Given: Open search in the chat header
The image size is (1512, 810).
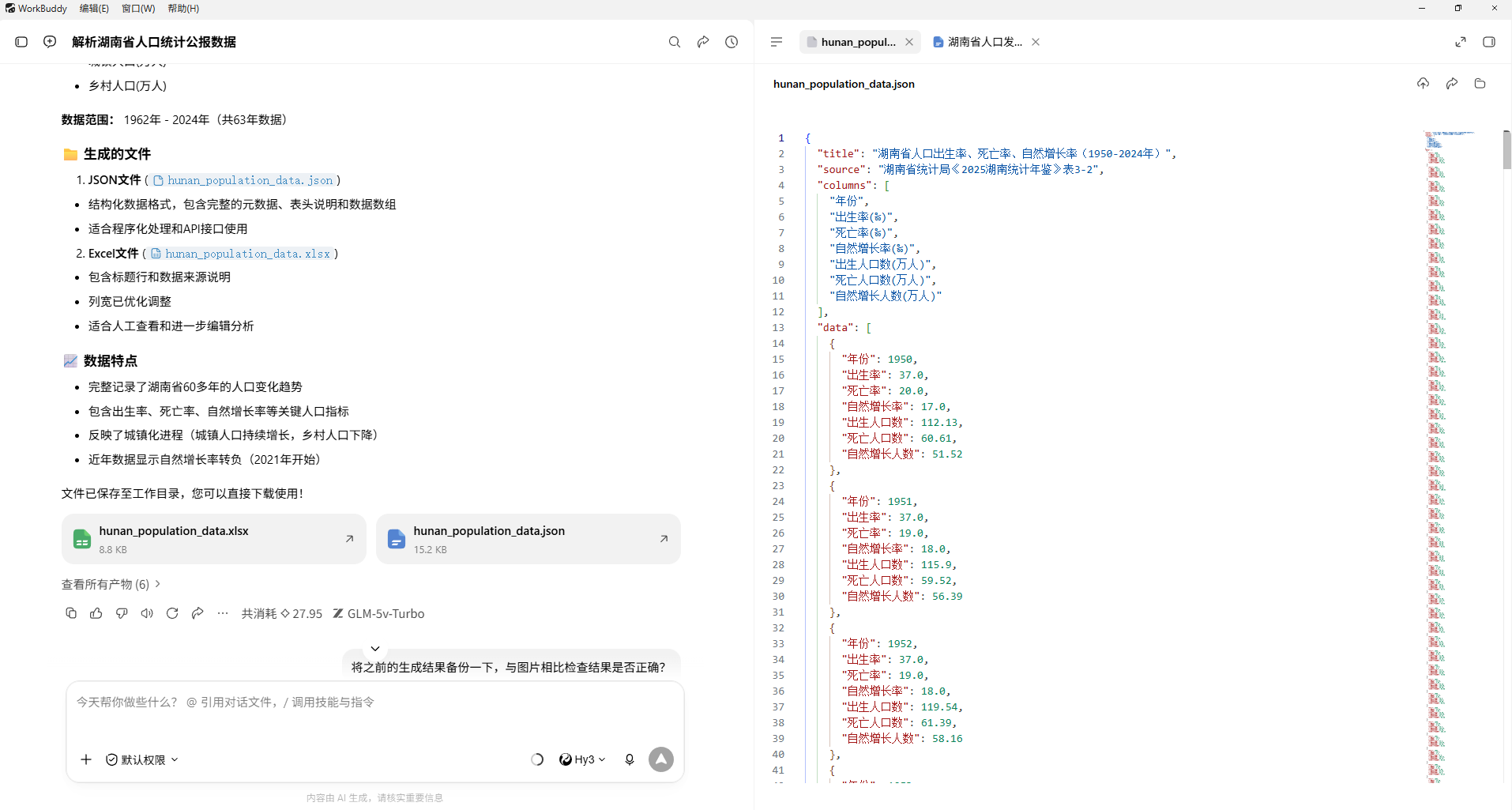Looking at the screenshot, I should 675,42.
